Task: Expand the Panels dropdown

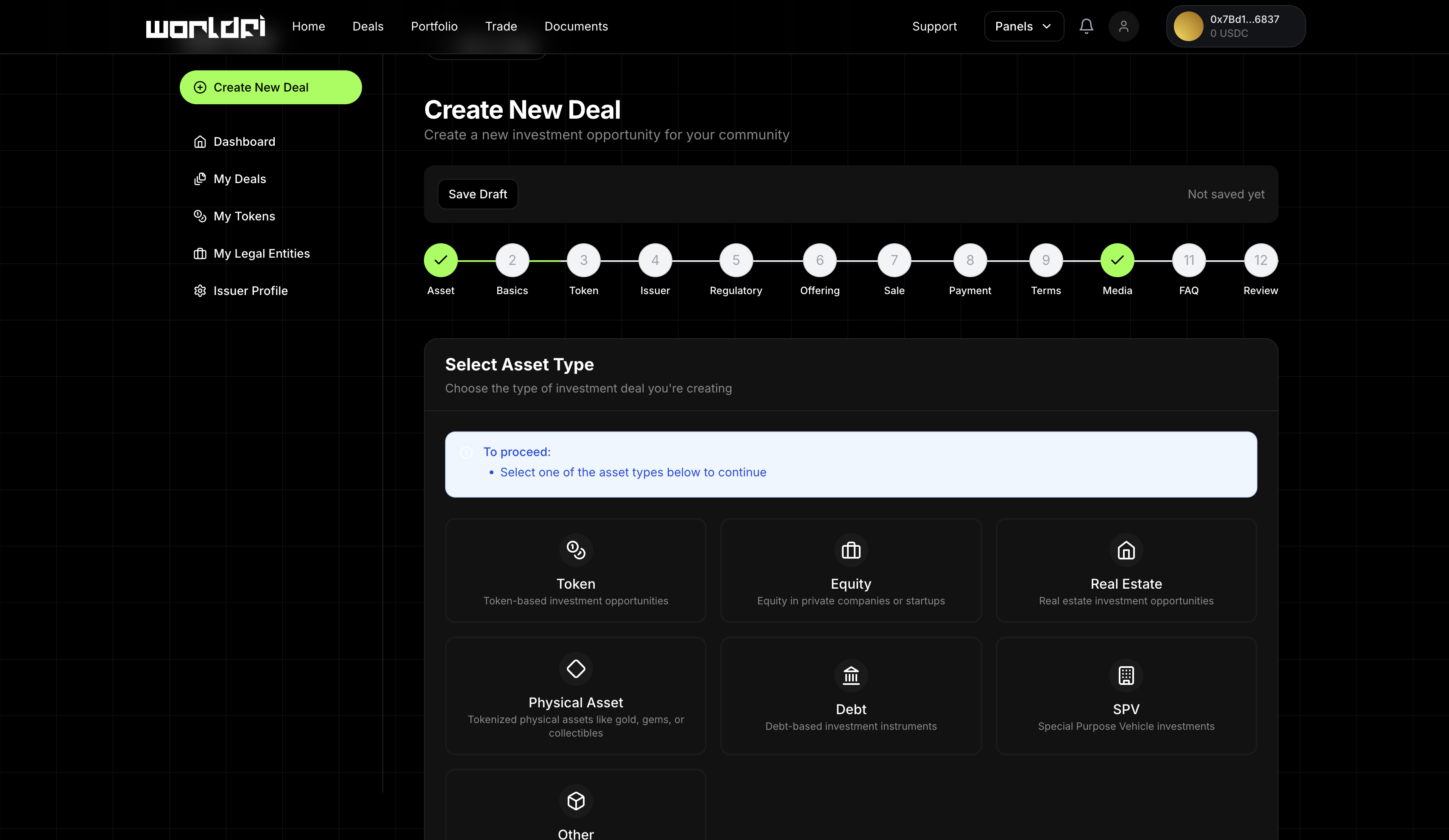Action: pyautogui.click(x=1023, y=26)
